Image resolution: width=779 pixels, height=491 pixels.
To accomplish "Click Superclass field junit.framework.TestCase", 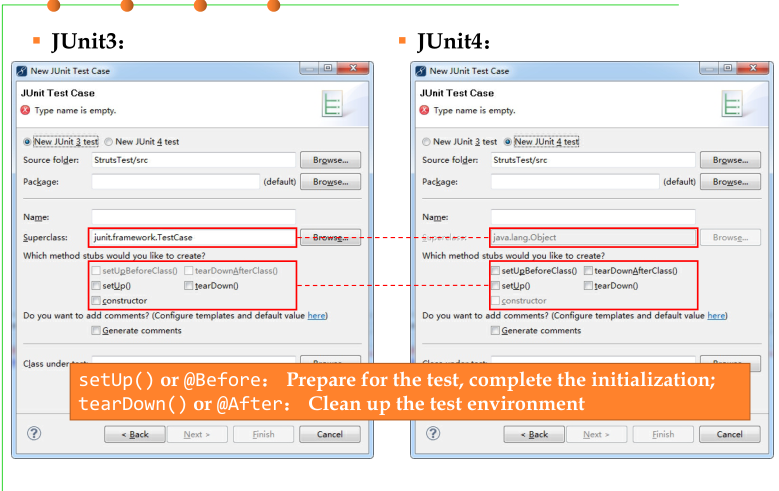I will [193, 238].
